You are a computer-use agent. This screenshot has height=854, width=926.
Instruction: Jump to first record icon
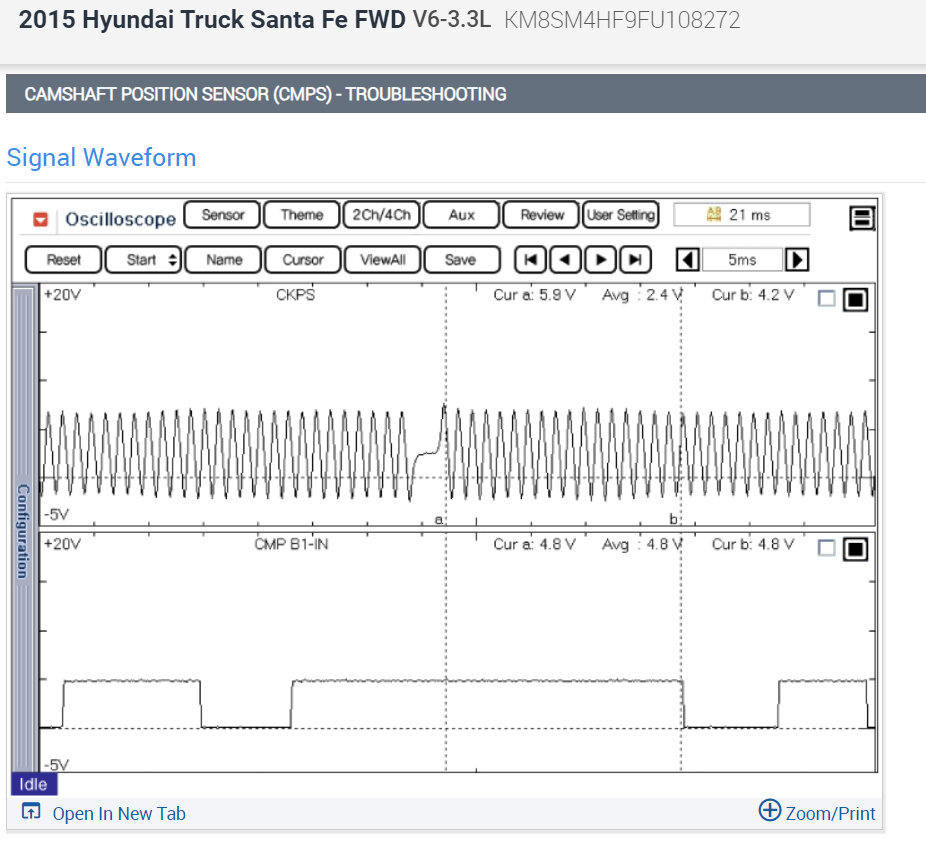(530, 260)
